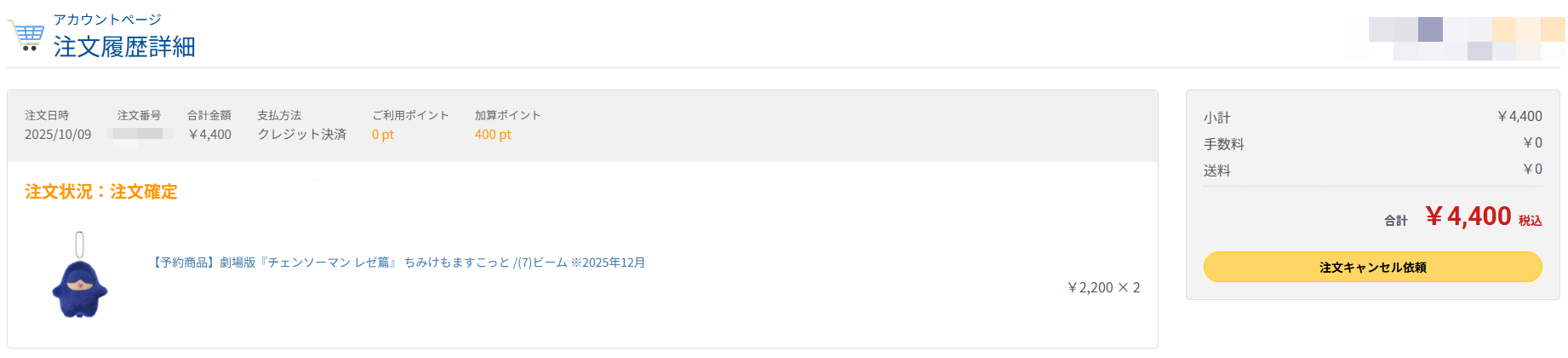The image size is (1568, 358).
Task: Click the 小計 subtotal row label
Action: (1216, 118)
